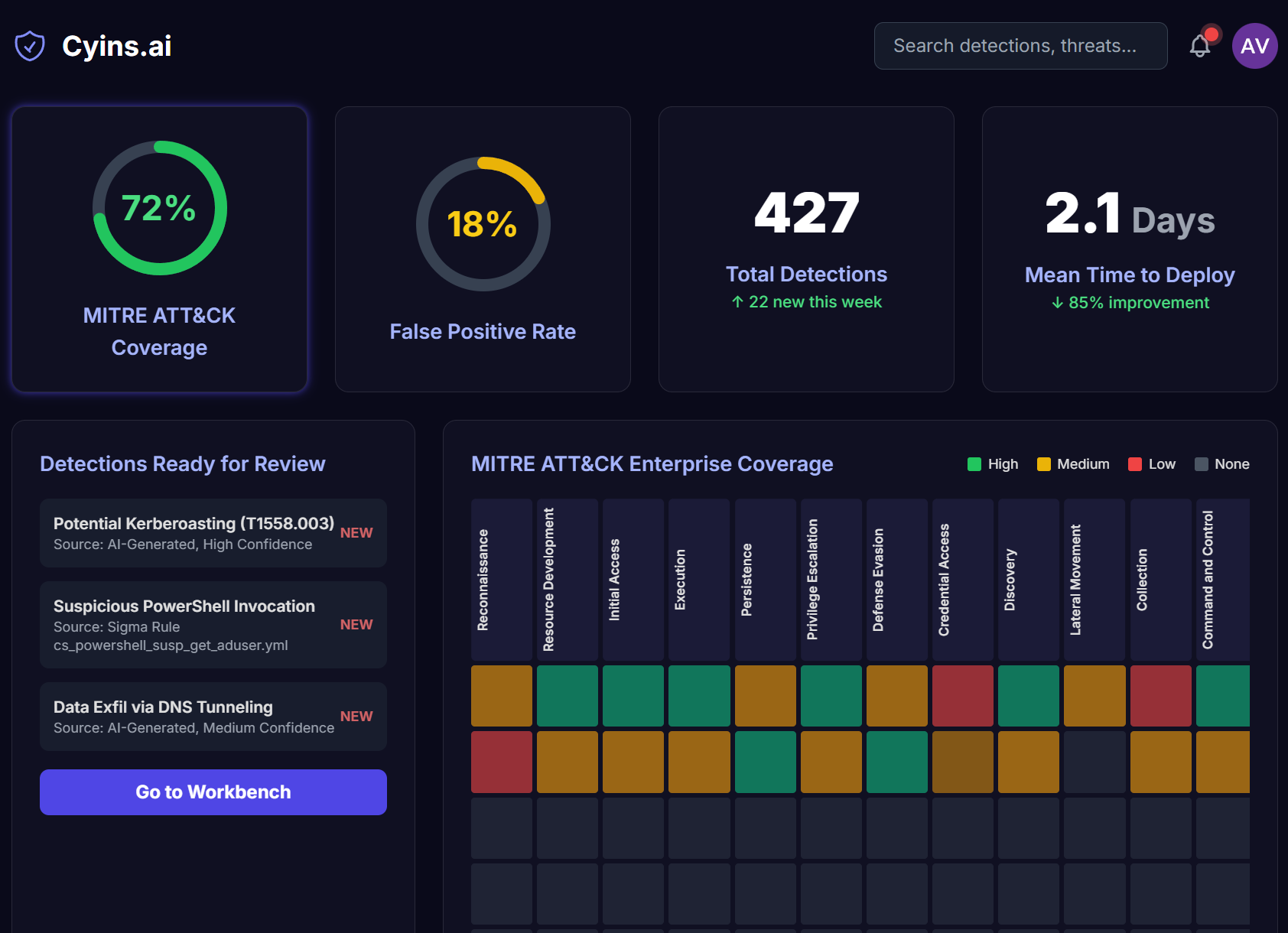Click the Low legend color swatch
This screenshot has height=933, width=1288.
[1134, 463]
